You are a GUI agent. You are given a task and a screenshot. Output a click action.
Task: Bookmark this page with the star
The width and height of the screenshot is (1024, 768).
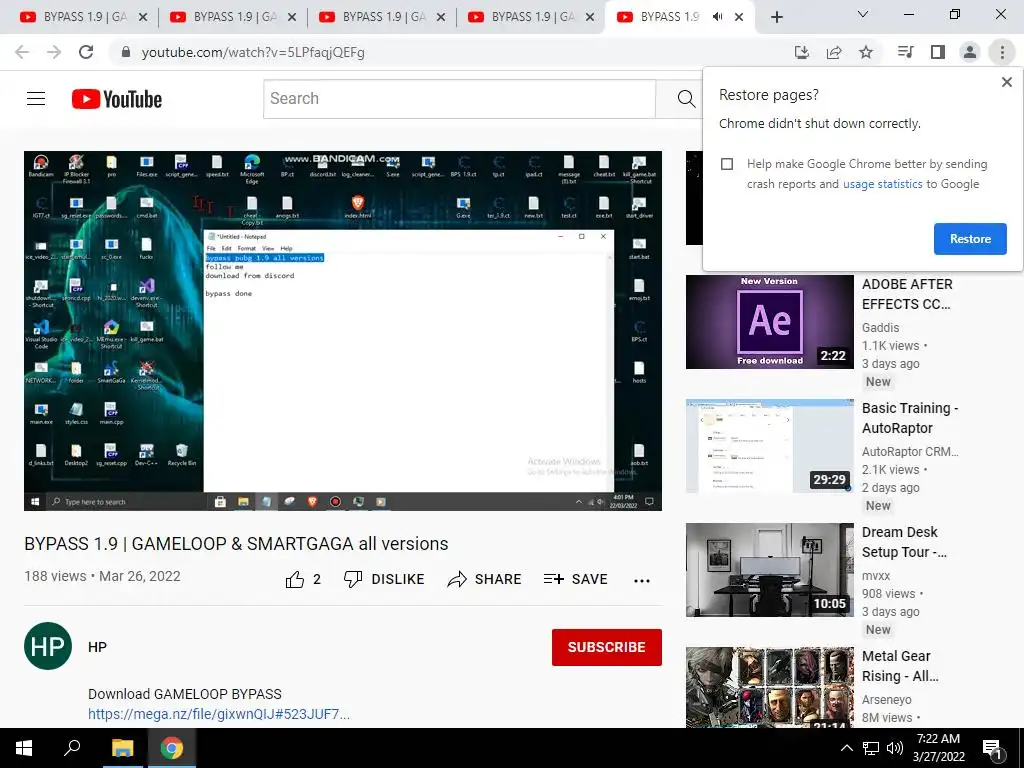[x=866, y=52]
